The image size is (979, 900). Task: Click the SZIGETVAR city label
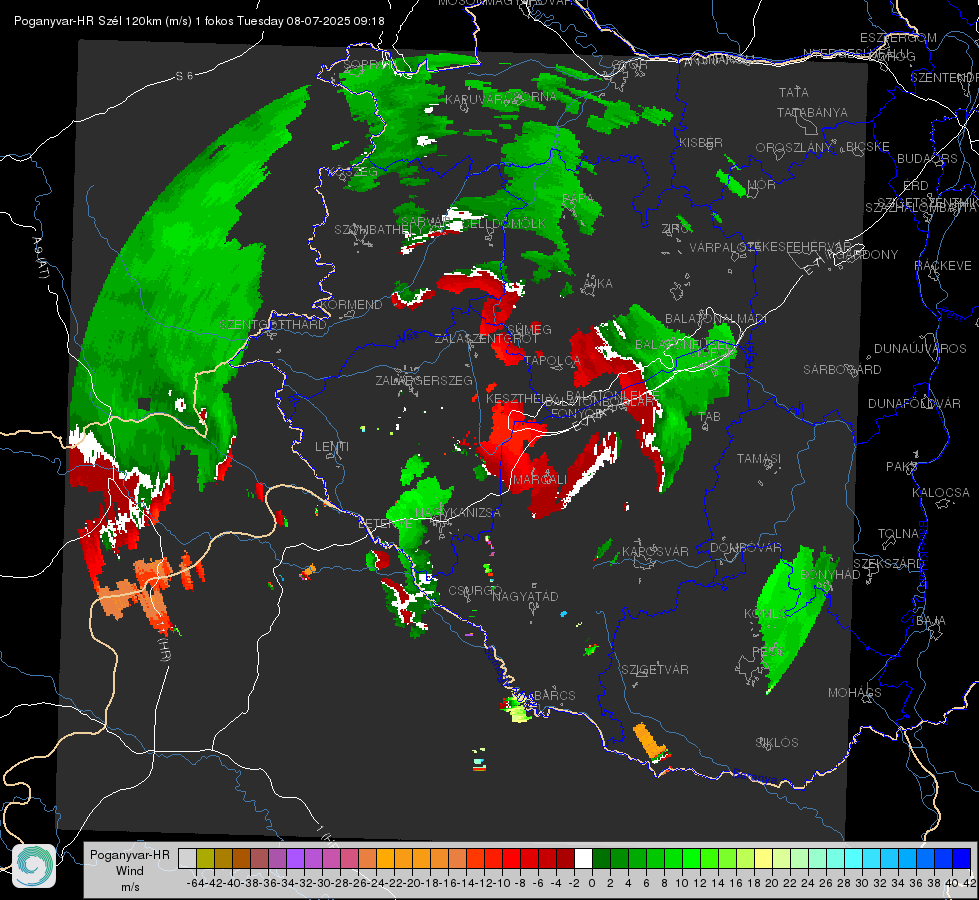click(x=655, y=670)
